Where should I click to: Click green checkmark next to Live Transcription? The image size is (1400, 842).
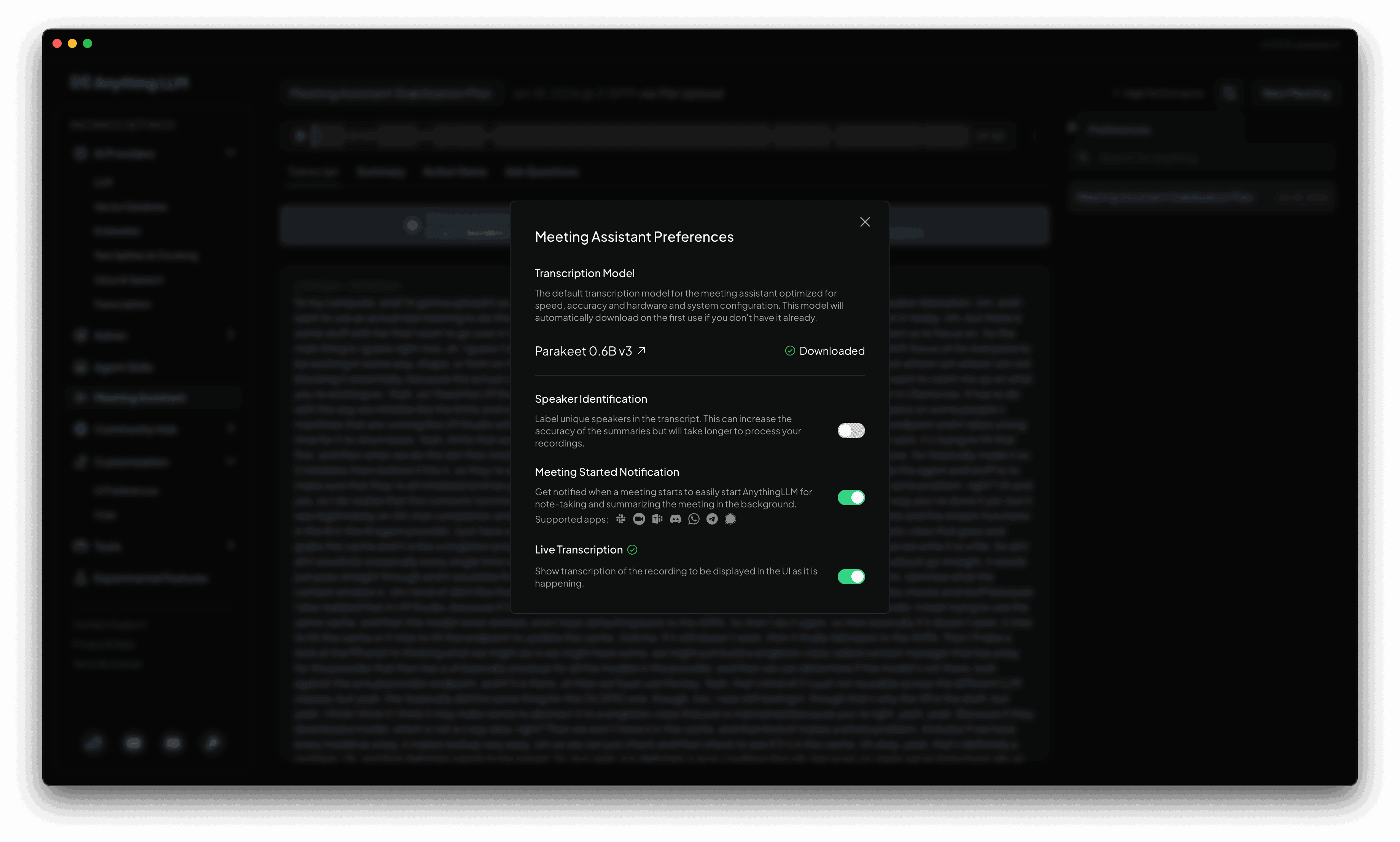pos(632,549)
